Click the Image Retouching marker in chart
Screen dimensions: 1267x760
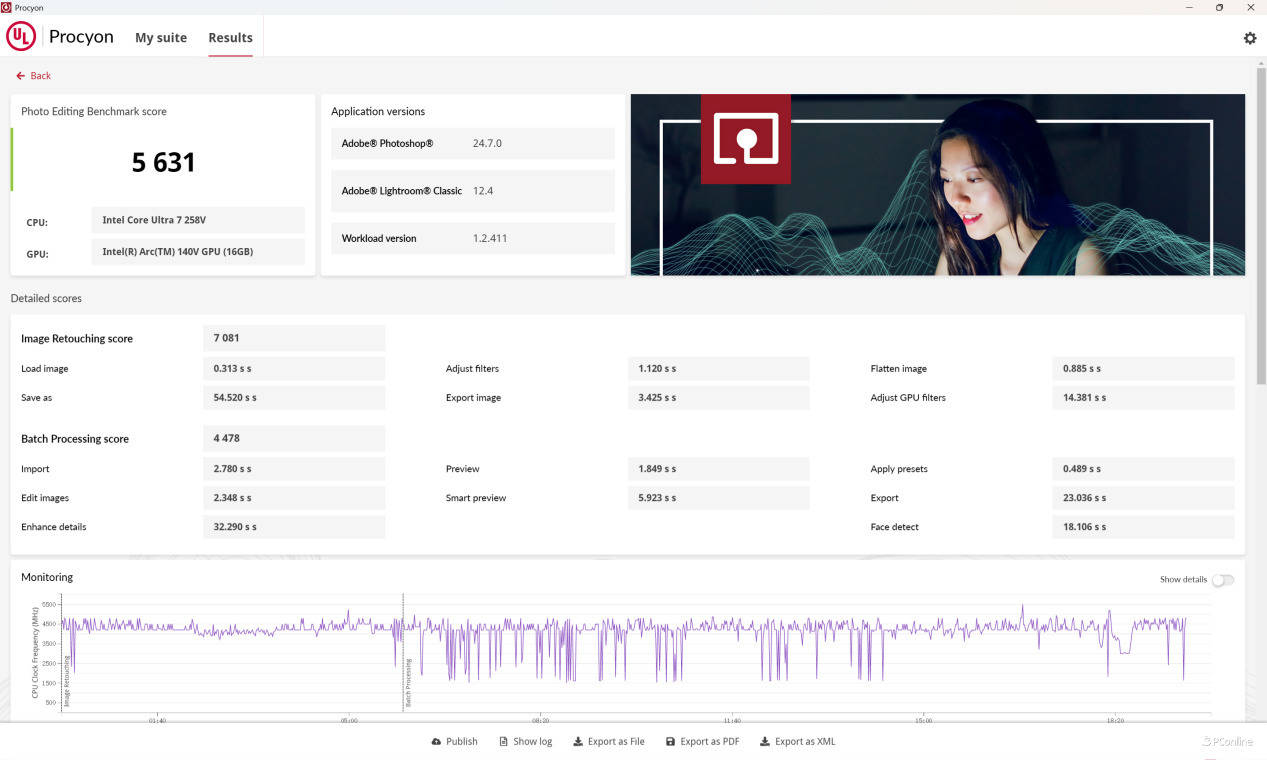[67, 682]
